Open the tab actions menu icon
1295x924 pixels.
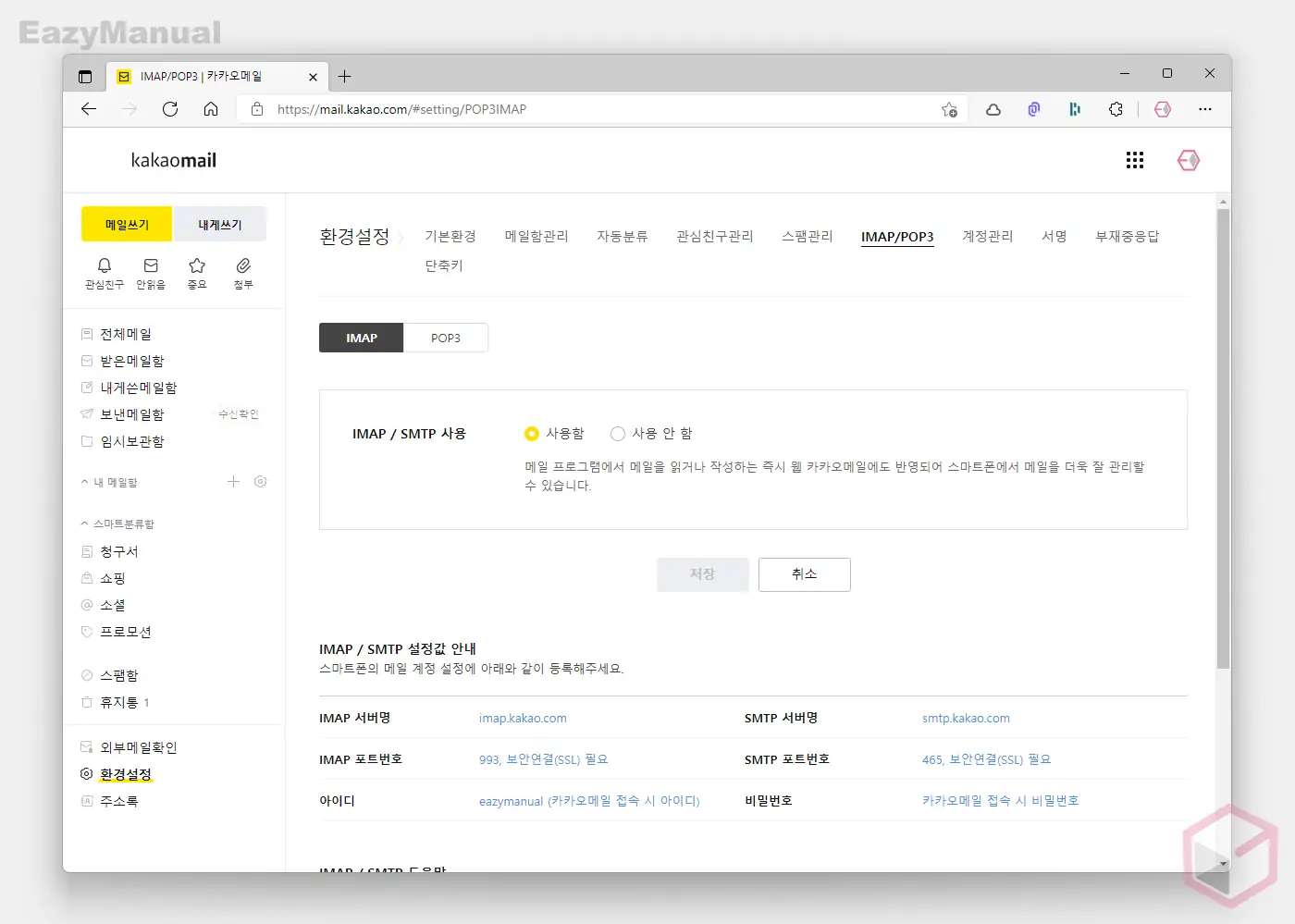coord(85,77)
